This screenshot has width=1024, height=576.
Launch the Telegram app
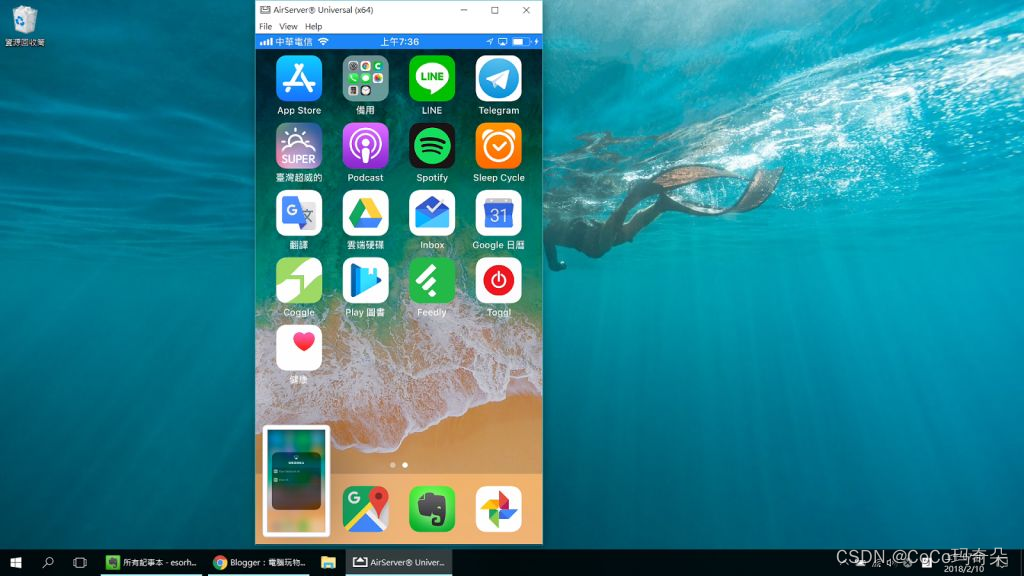click(498, 78)
